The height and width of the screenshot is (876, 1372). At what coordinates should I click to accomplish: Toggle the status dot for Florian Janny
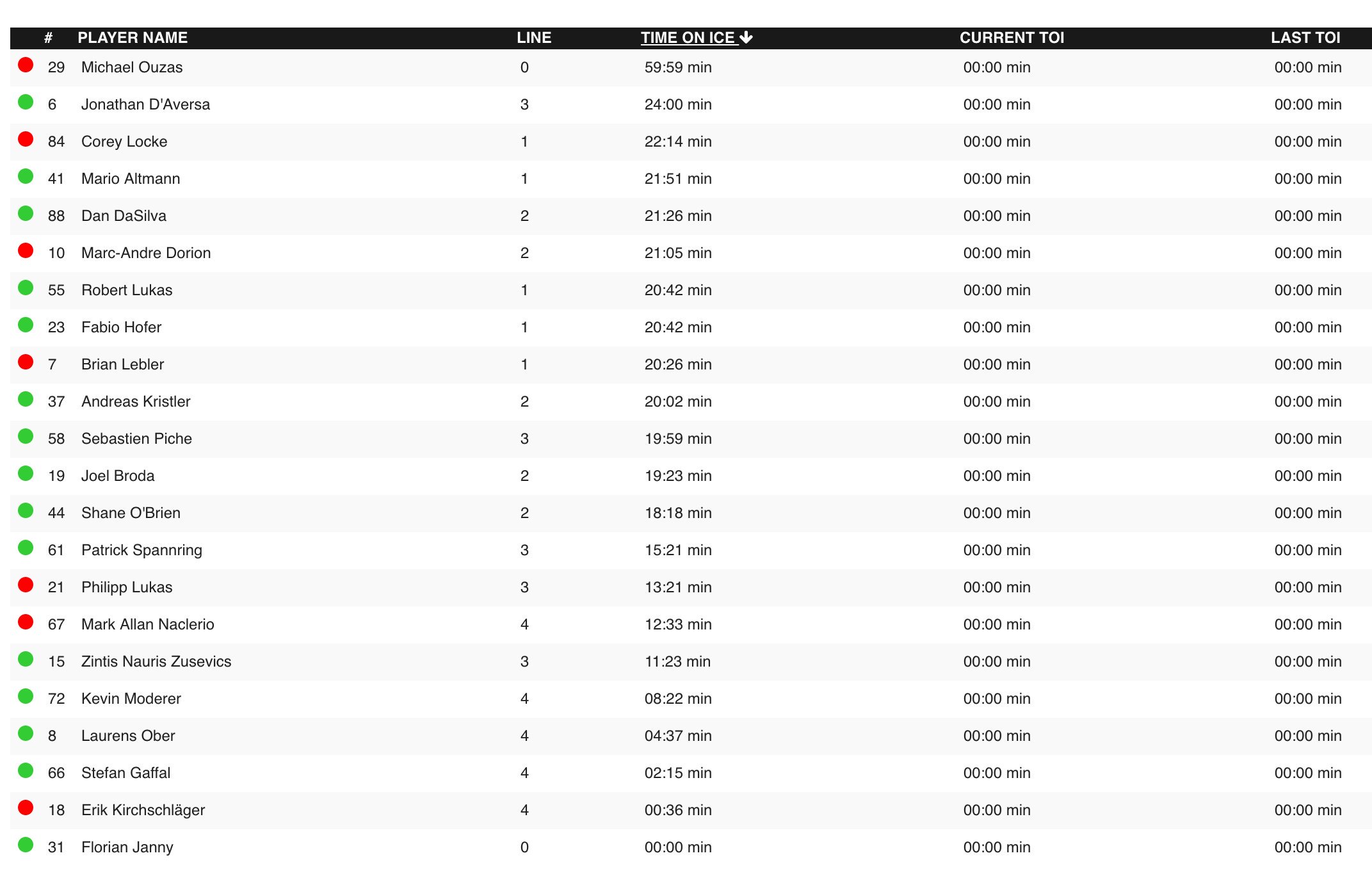pos(26,845)
